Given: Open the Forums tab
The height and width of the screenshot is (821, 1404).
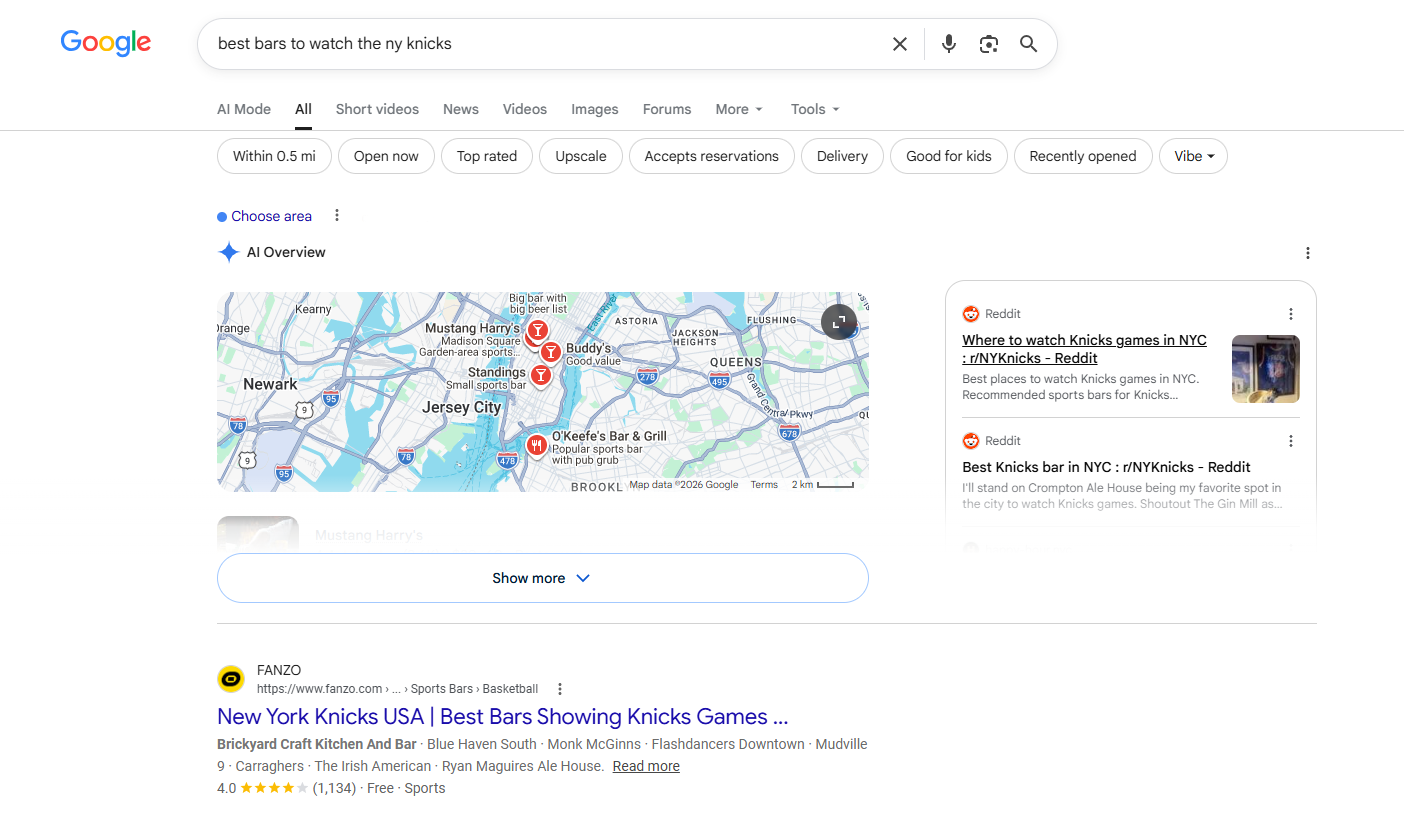Looking at the screenshot, I should (x=667, y=109).
